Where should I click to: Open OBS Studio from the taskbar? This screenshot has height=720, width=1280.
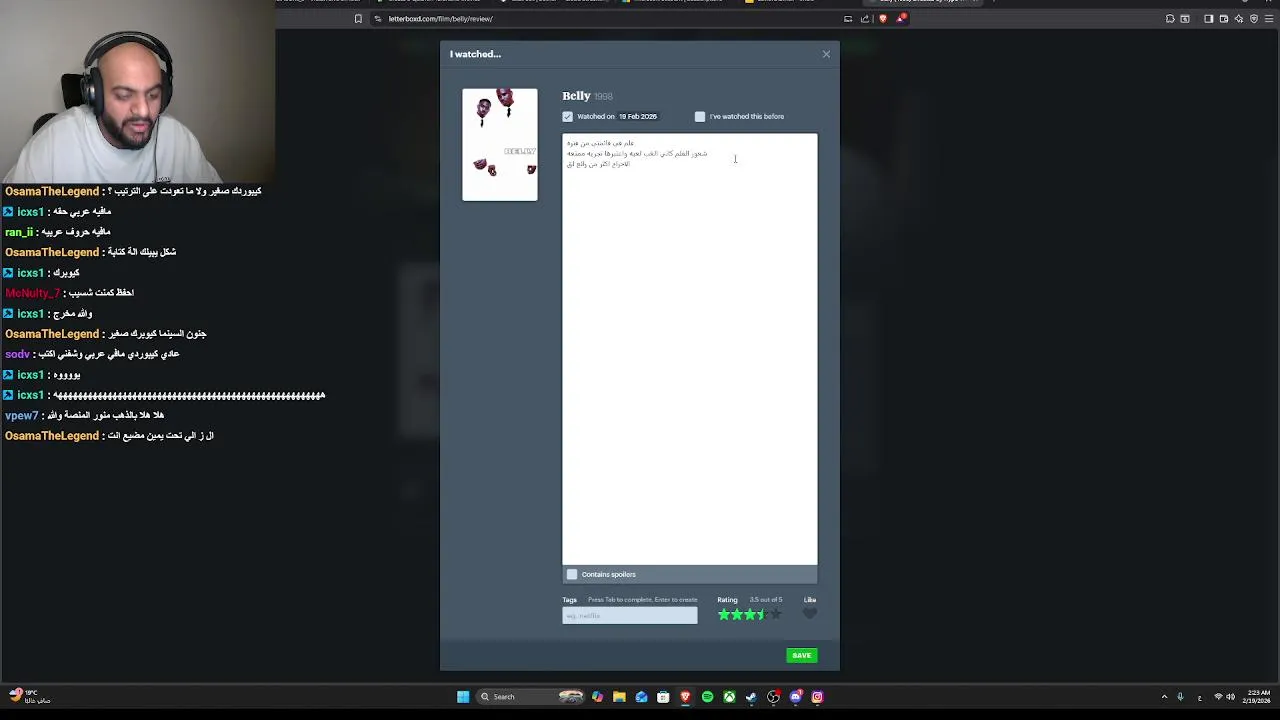(773, 697)
